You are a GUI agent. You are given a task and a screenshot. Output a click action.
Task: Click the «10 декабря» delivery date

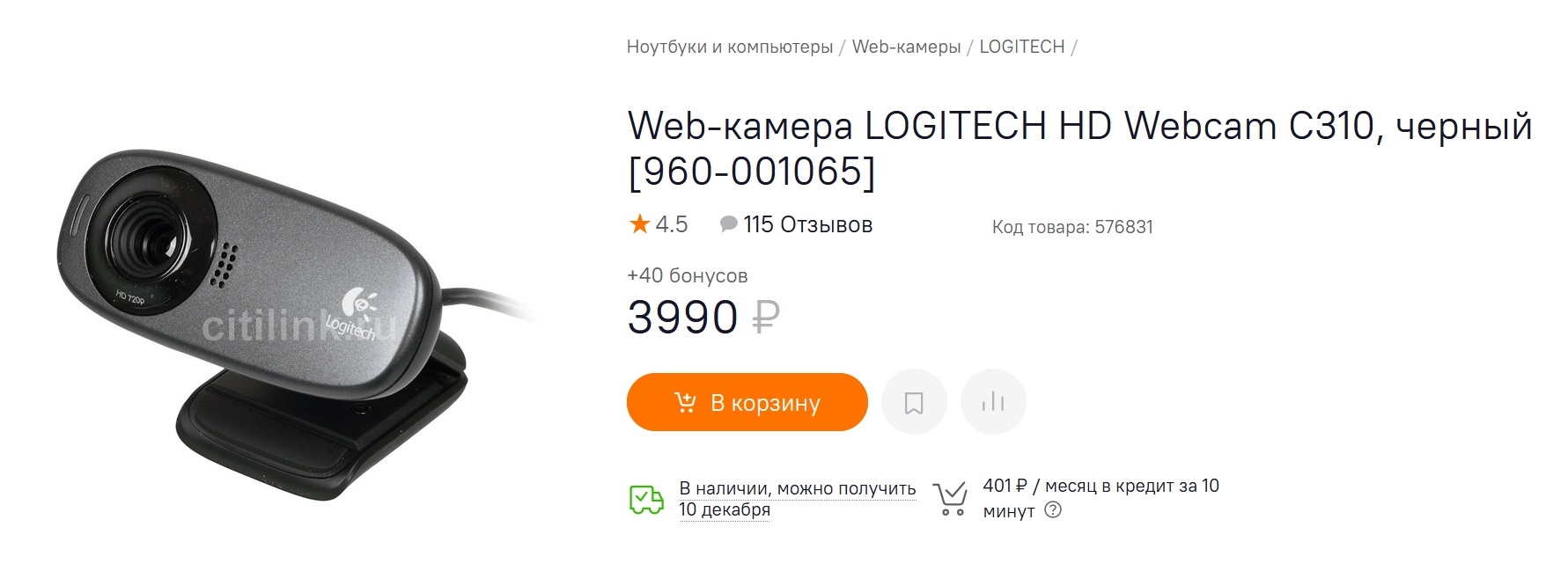724,510
